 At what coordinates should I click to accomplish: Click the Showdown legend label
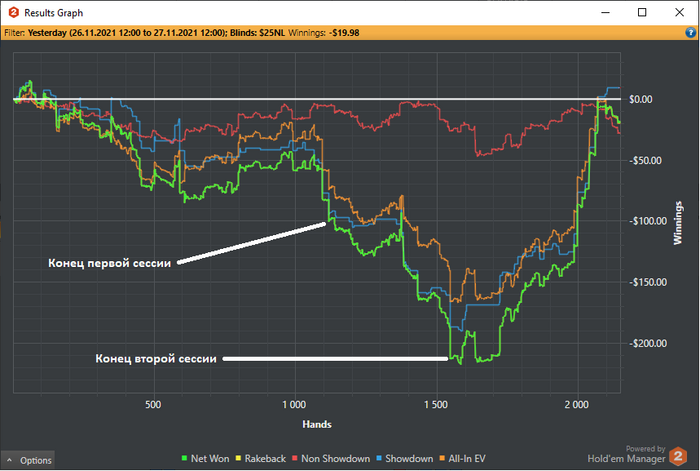409,458
